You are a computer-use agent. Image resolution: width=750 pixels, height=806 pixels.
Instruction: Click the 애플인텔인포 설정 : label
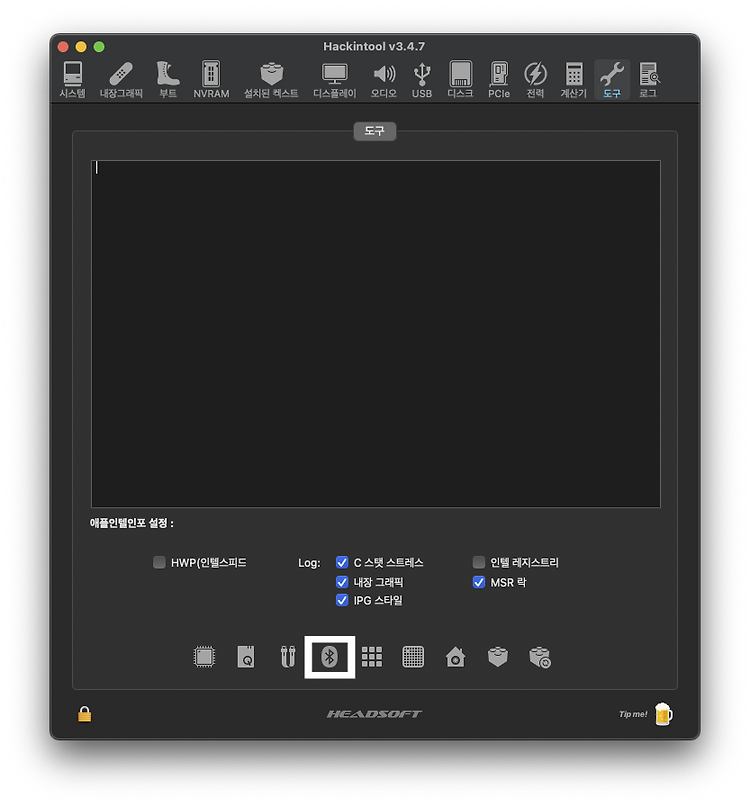click(x=132, y=523)
